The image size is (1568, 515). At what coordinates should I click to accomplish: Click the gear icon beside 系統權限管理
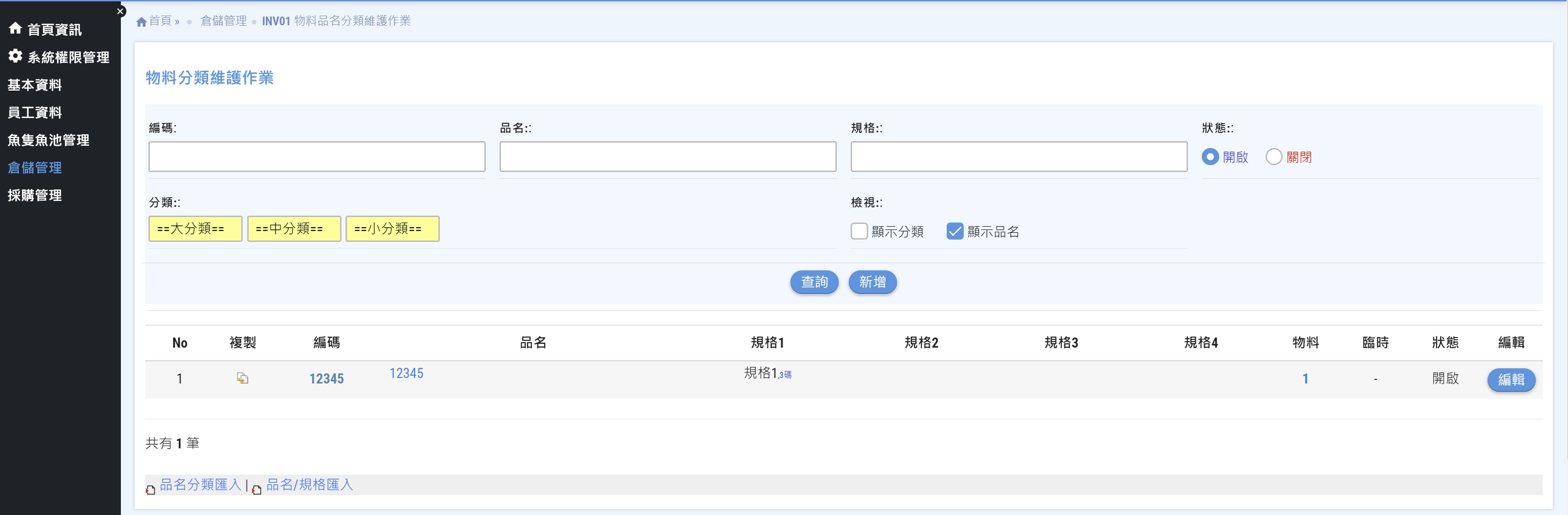click(x=15, y=56)
